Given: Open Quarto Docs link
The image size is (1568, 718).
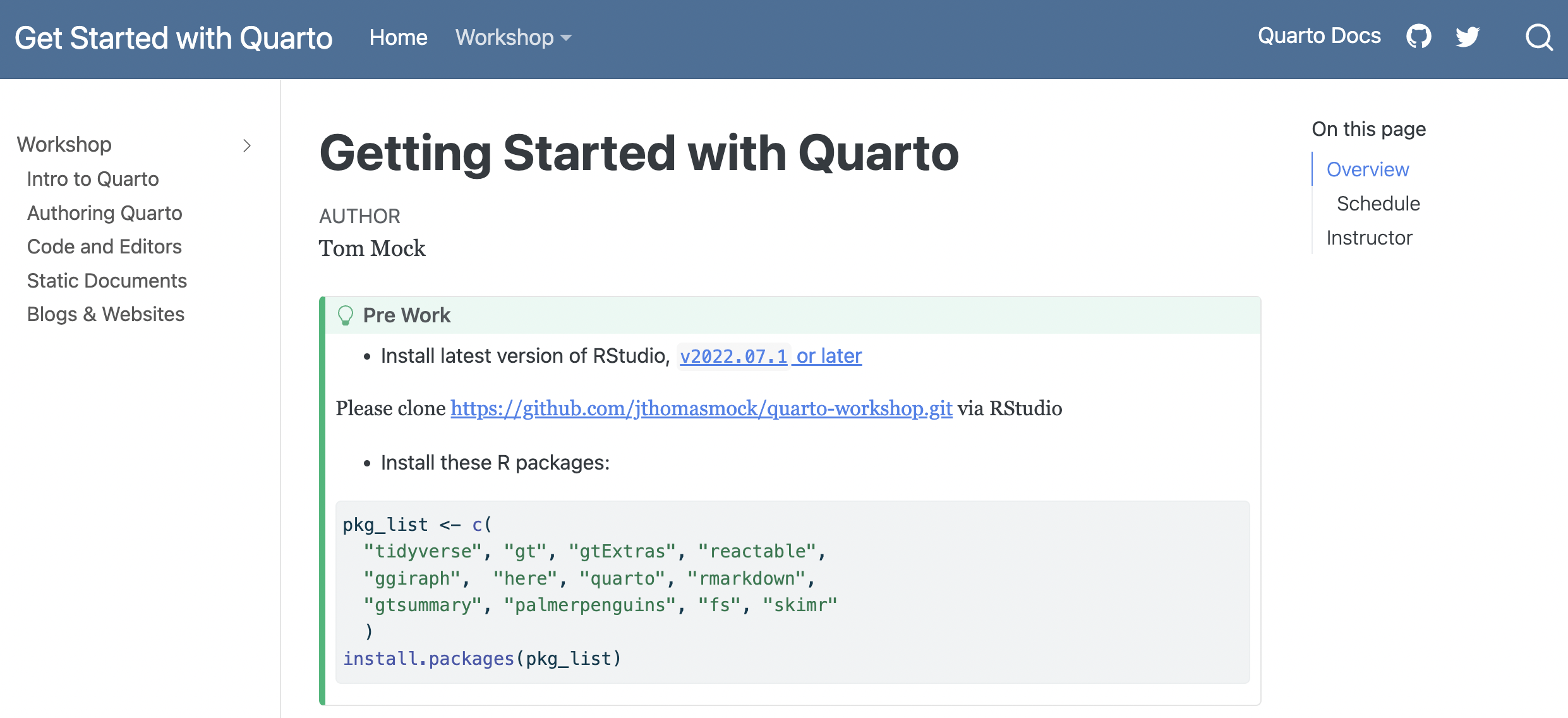Looking at the screenshot, I should click(x=1318, y=36).
